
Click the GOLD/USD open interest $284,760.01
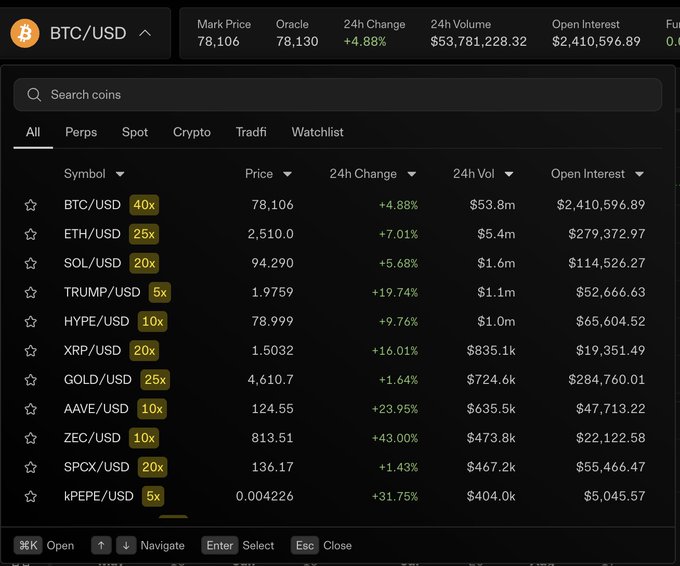(606, 380)
